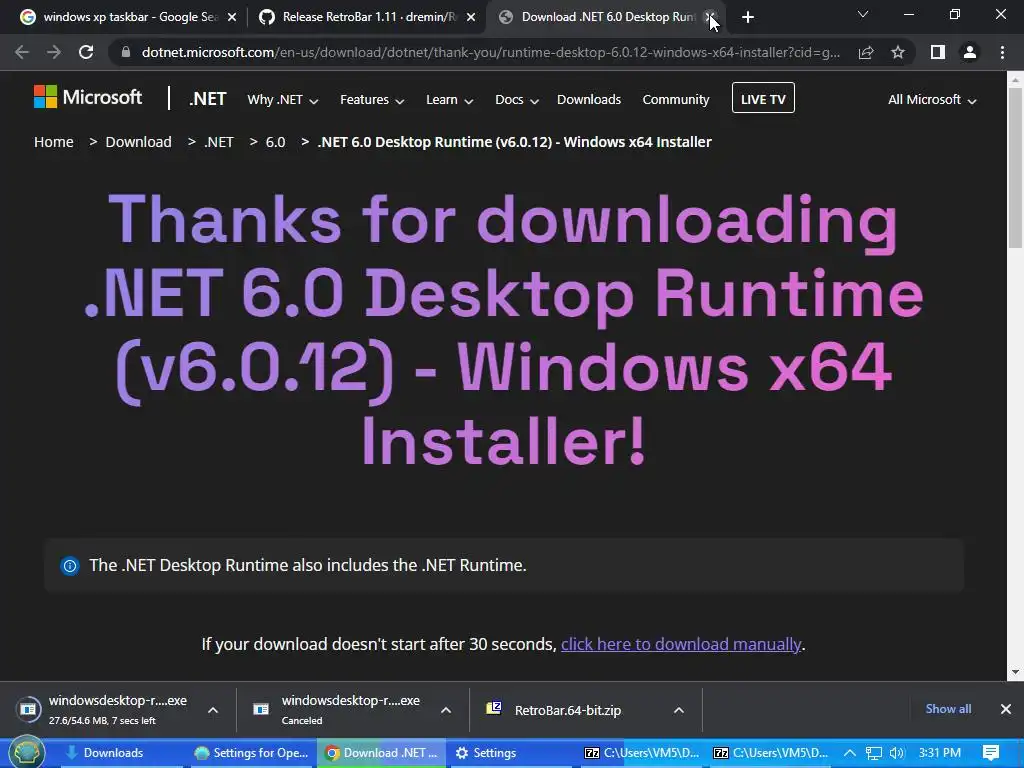The height and width of the screenshot is (768, 1024).
Task: Go back to the previous page
Action: [x=22, y=52]
